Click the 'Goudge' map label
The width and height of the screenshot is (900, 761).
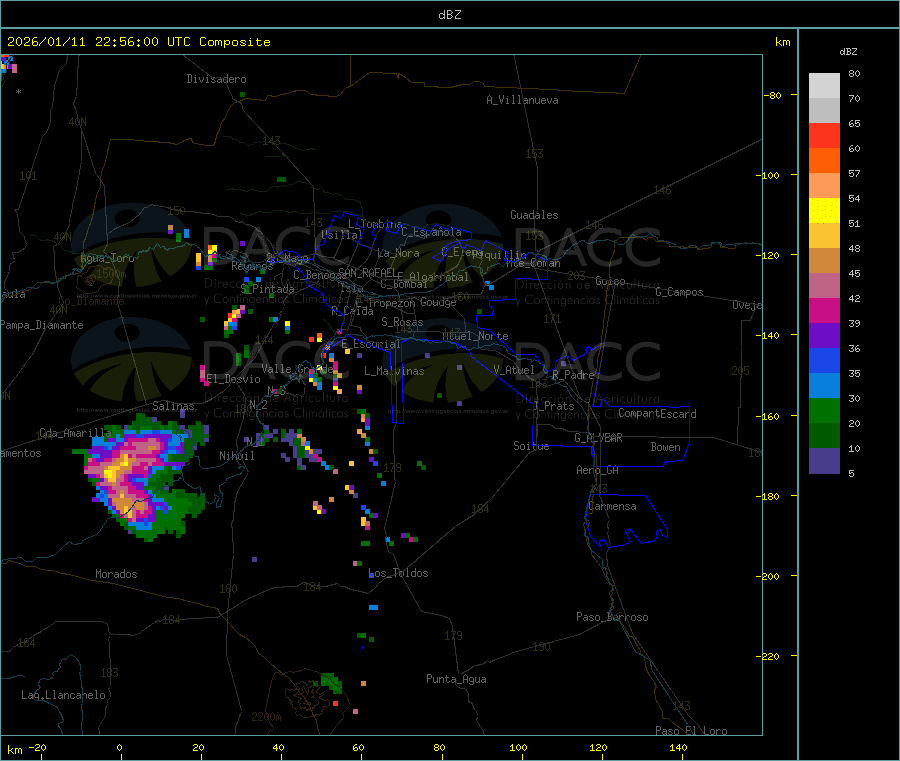click(x=438, y=302)
